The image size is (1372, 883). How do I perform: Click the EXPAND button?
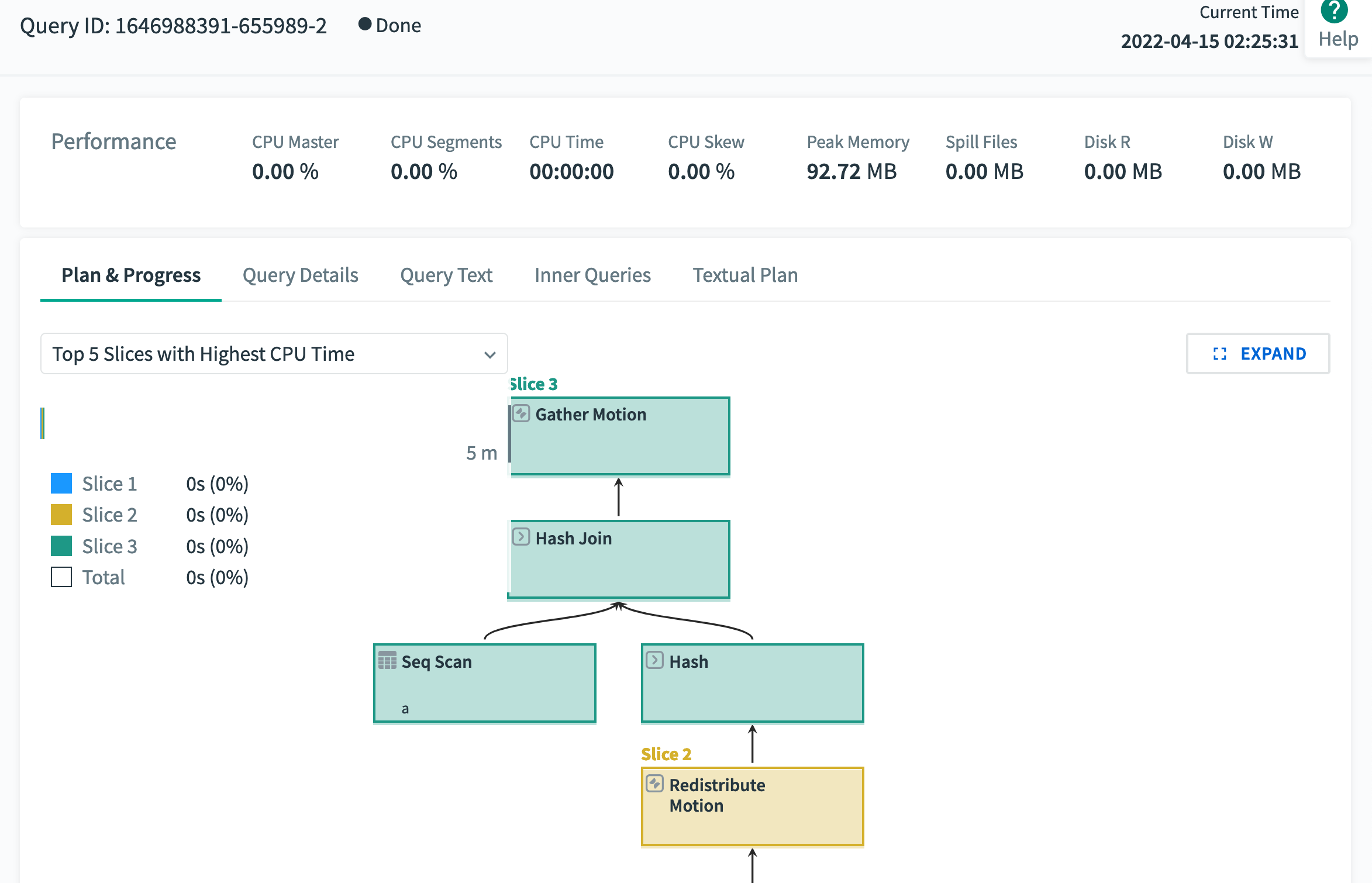1258,354
